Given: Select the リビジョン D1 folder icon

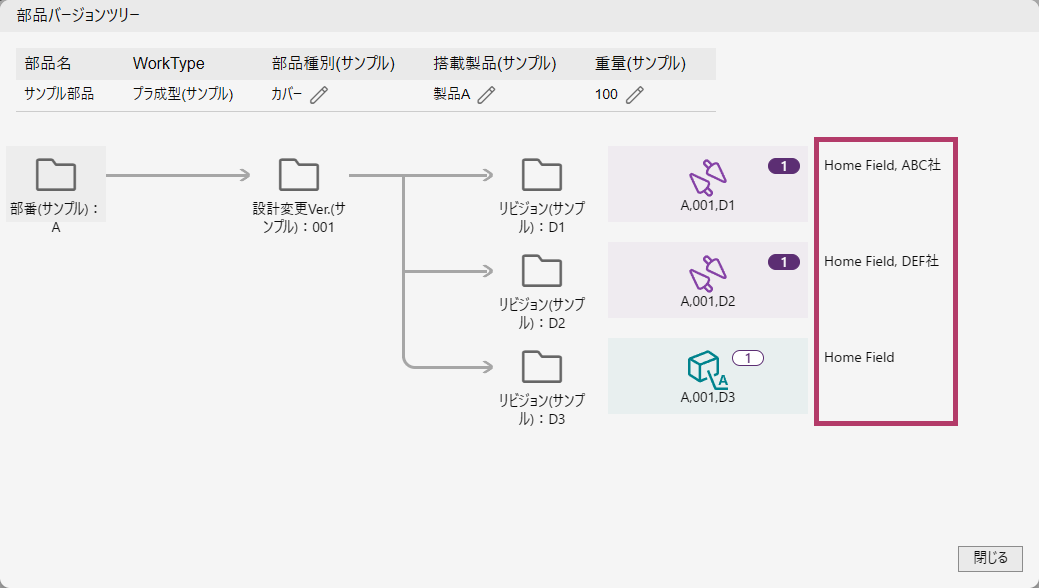Looking at the screenshot, I should point(543,175).
